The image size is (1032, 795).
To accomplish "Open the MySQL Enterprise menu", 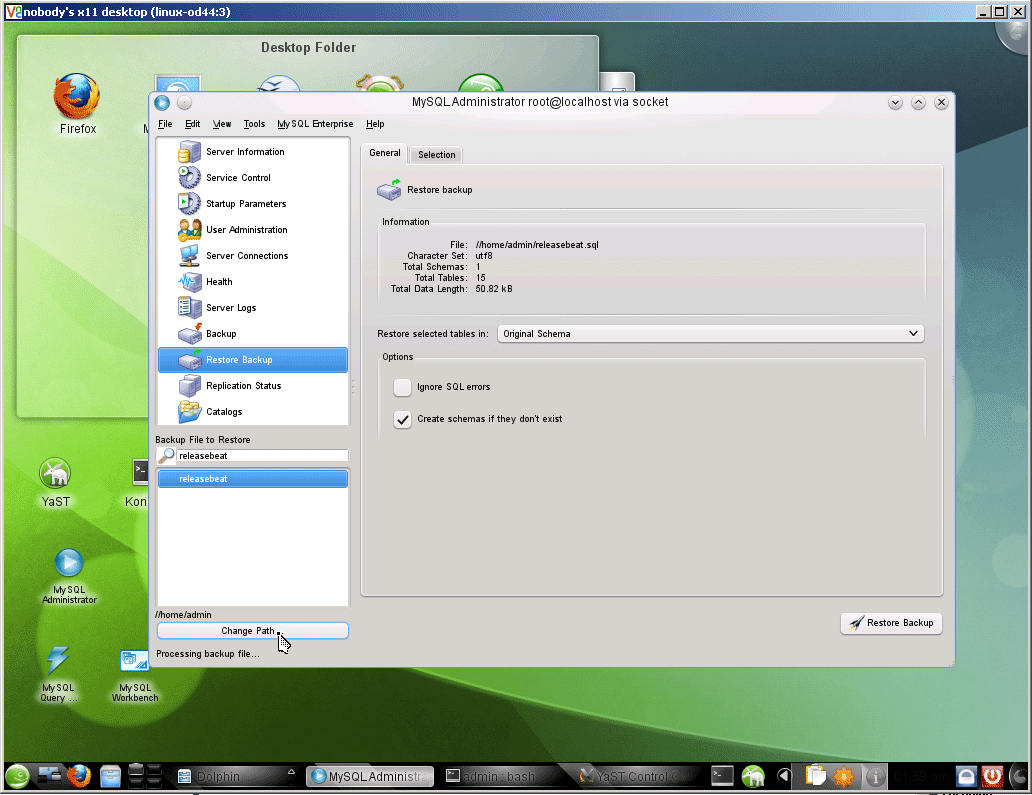I will coord(315,124).
